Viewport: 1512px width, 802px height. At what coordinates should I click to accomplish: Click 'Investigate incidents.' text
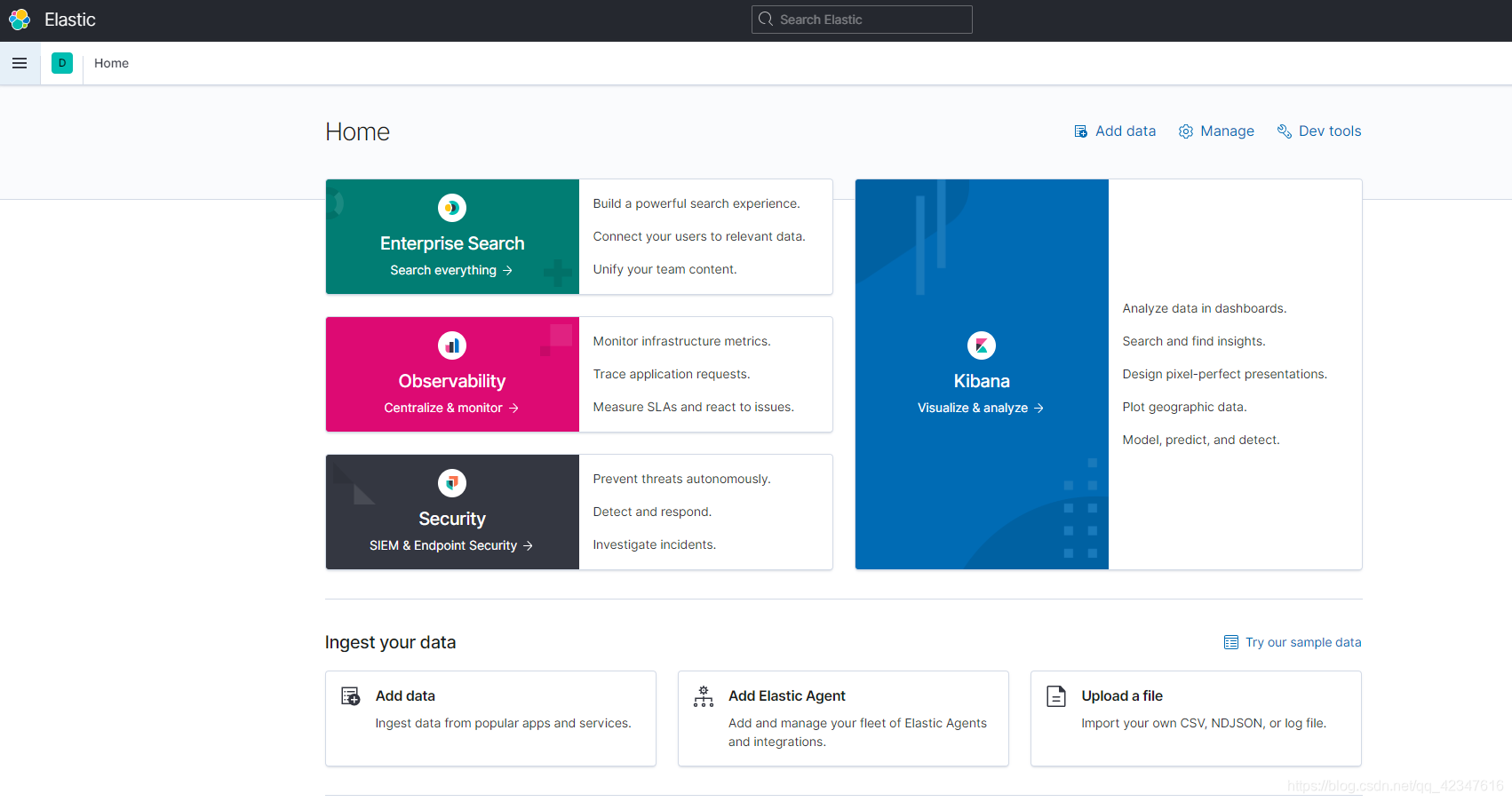coord(655,544)
